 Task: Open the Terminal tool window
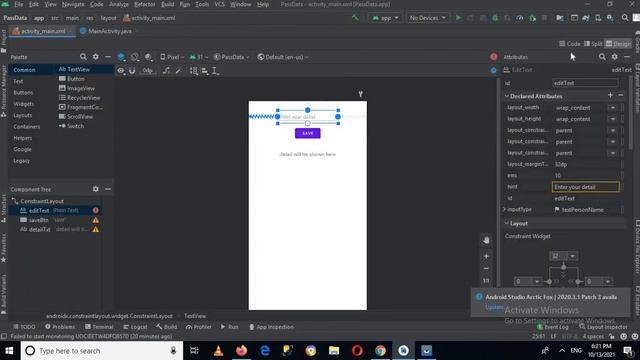(99, 327)
